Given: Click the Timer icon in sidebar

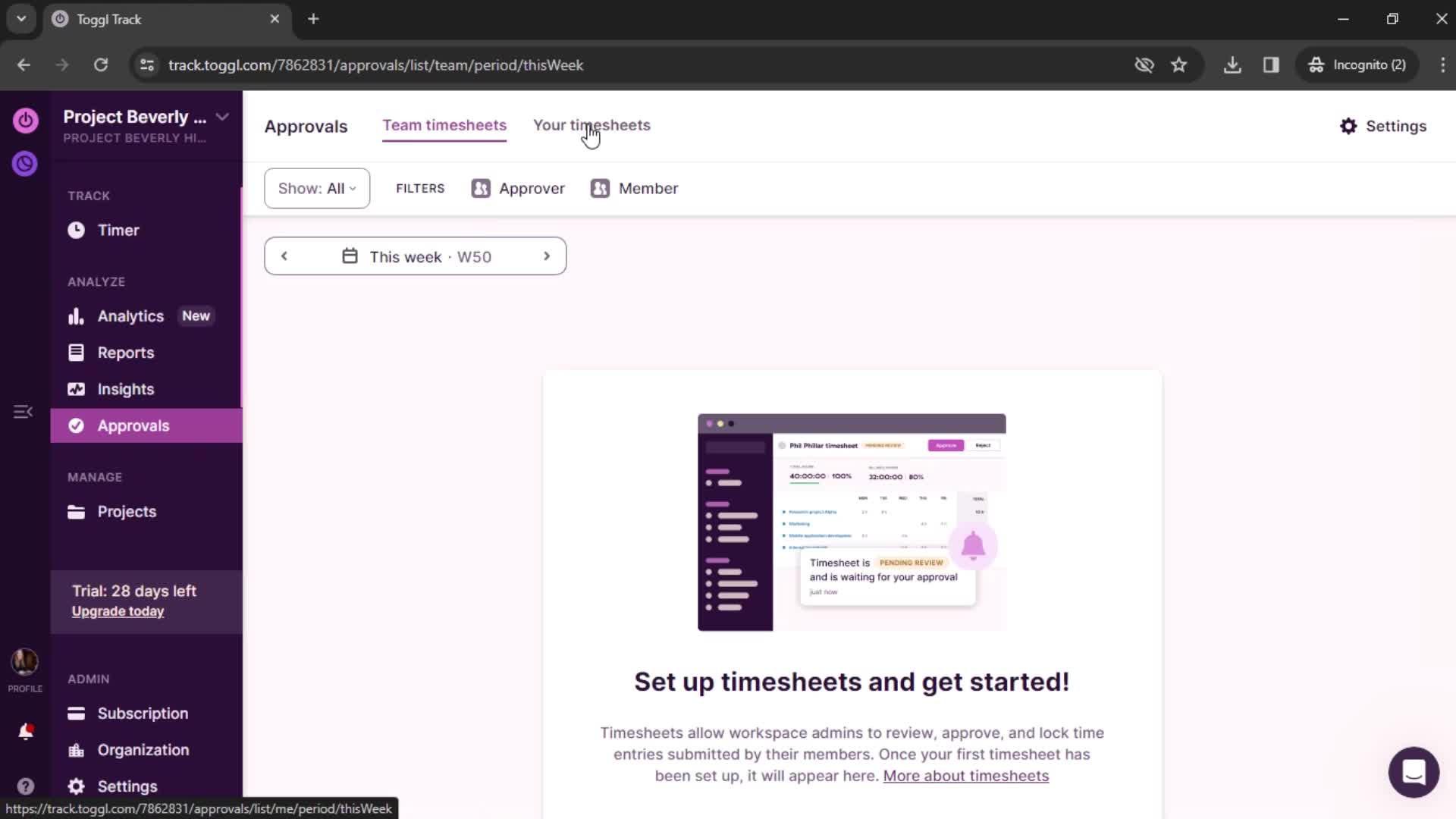Looking at the screenshot, I should [77, 229].
